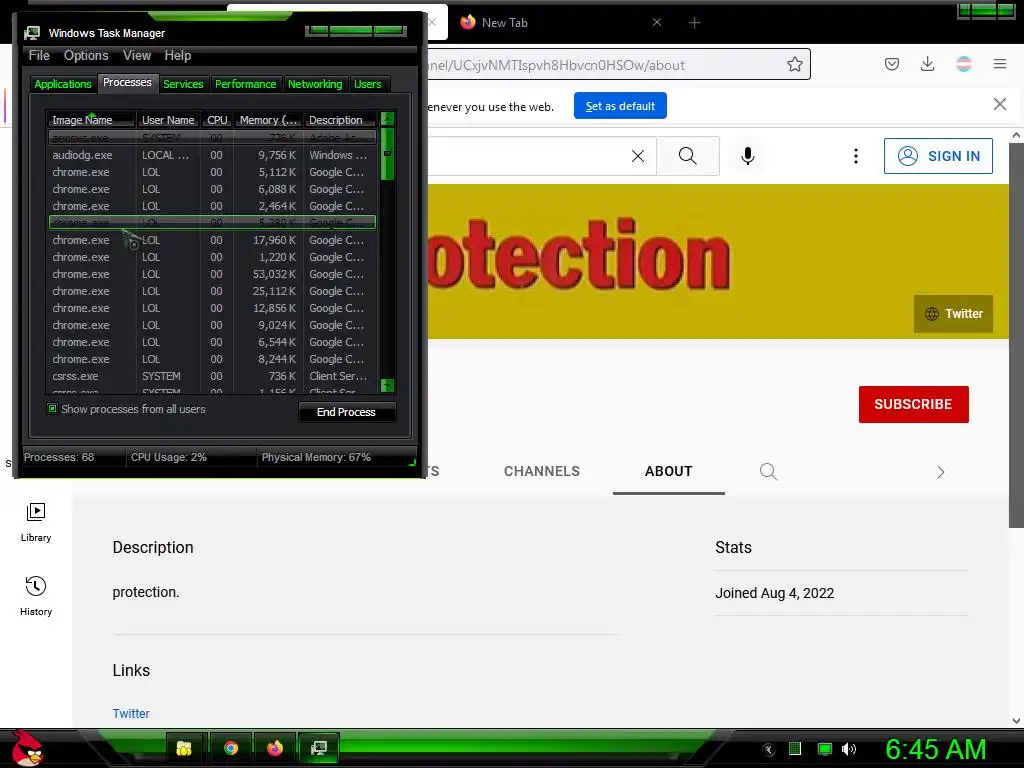Open Task Manager from the taskbar
Viewport: 1024px width, 768px height.
[319, 748]
